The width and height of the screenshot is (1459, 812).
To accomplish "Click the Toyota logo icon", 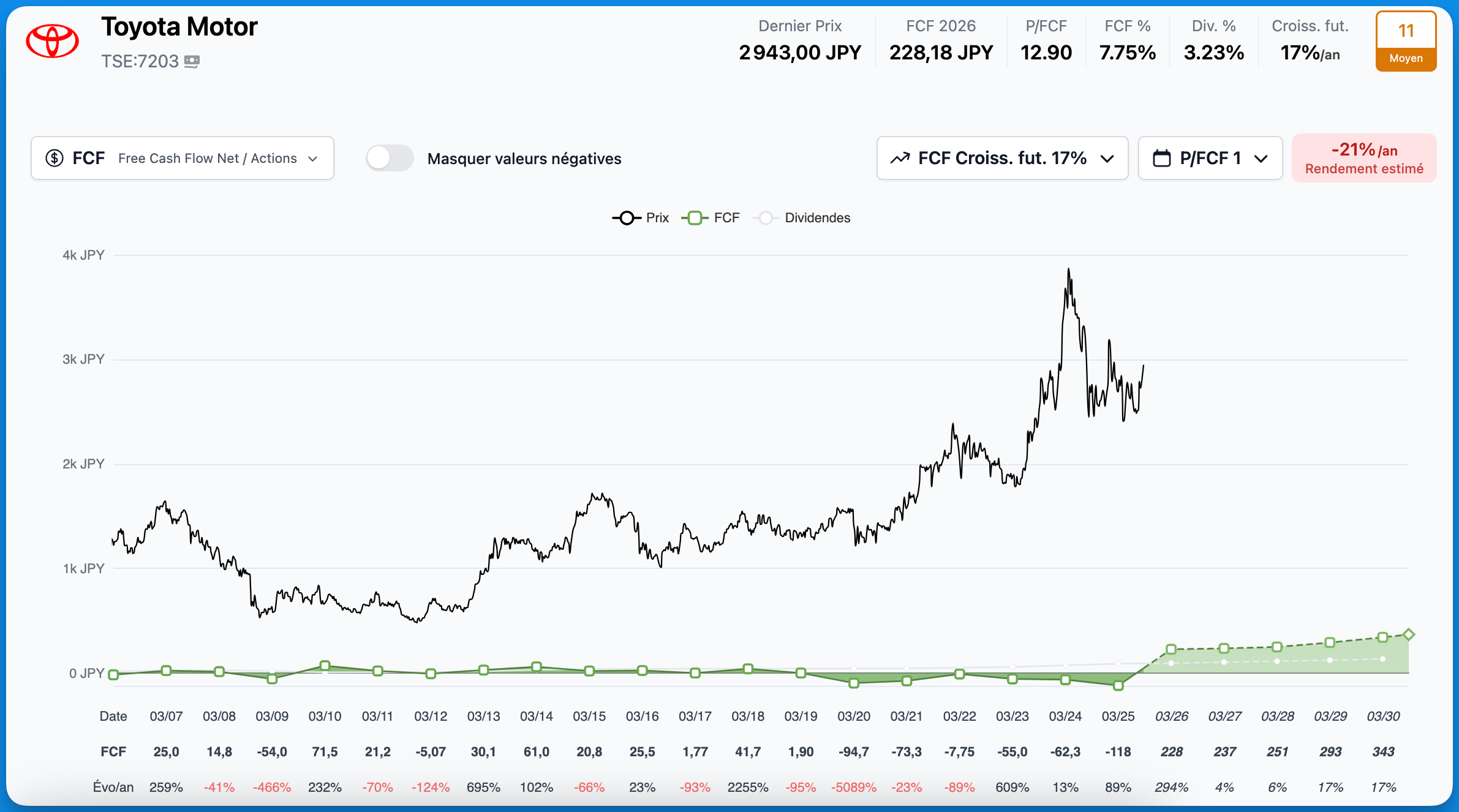I will (52, 41).
